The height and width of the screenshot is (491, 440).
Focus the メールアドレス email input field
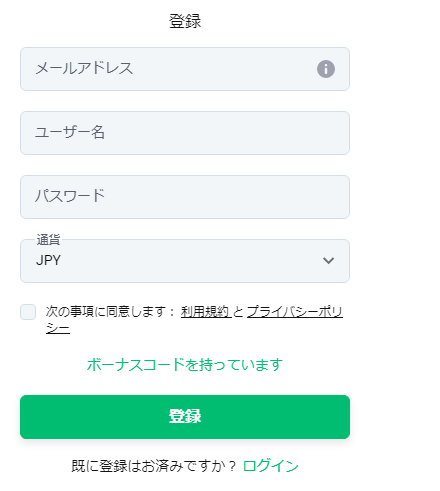pyautogui.click(x=185, y=69)
